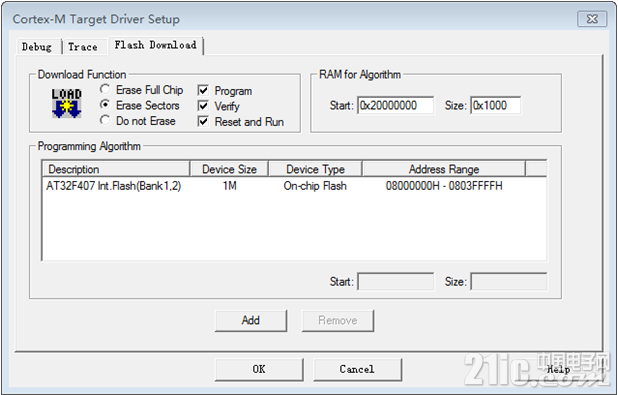Switch to the Debug tab
This screenshot has width=618, height=395.
pos(37,47)
